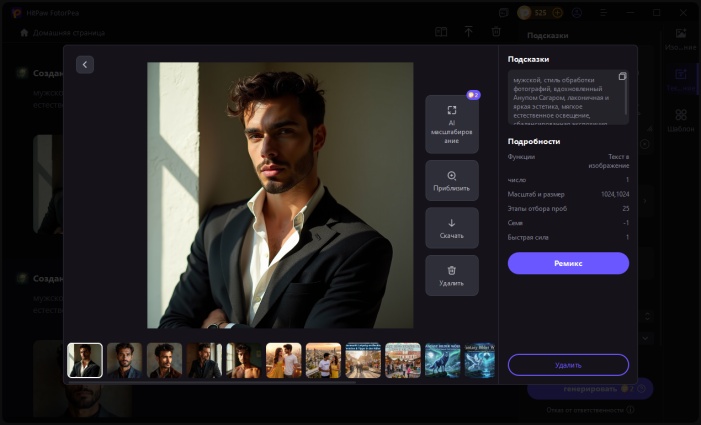
Task: Choose the wolf artwork thumbnail
Action: 442,360
